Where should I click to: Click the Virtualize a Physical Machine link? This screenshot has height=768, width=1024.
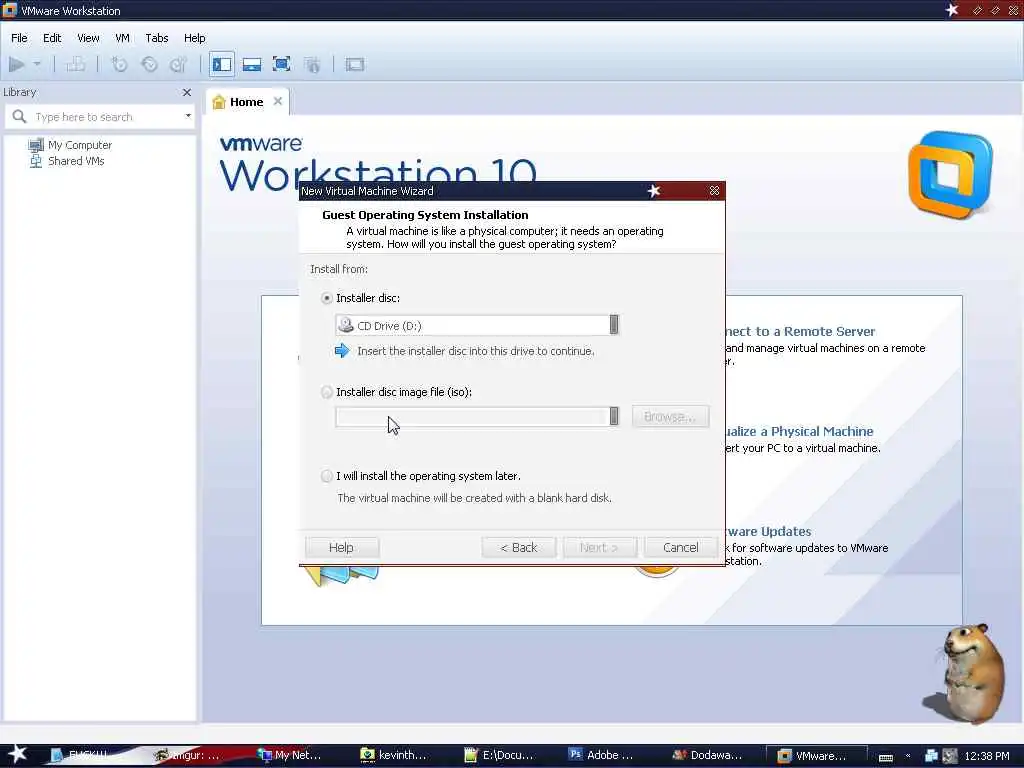click(x=799, y=431)
